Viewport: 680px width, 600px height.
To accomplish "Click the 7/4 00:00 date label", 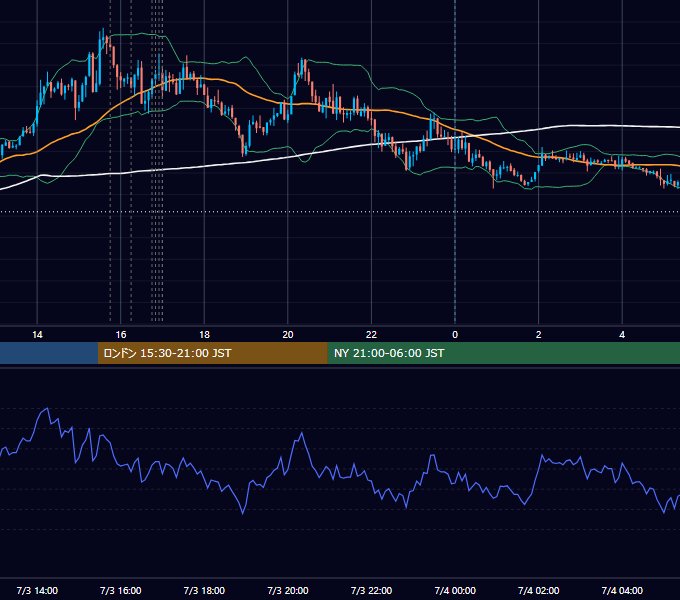I will click(x=455, y=590).
